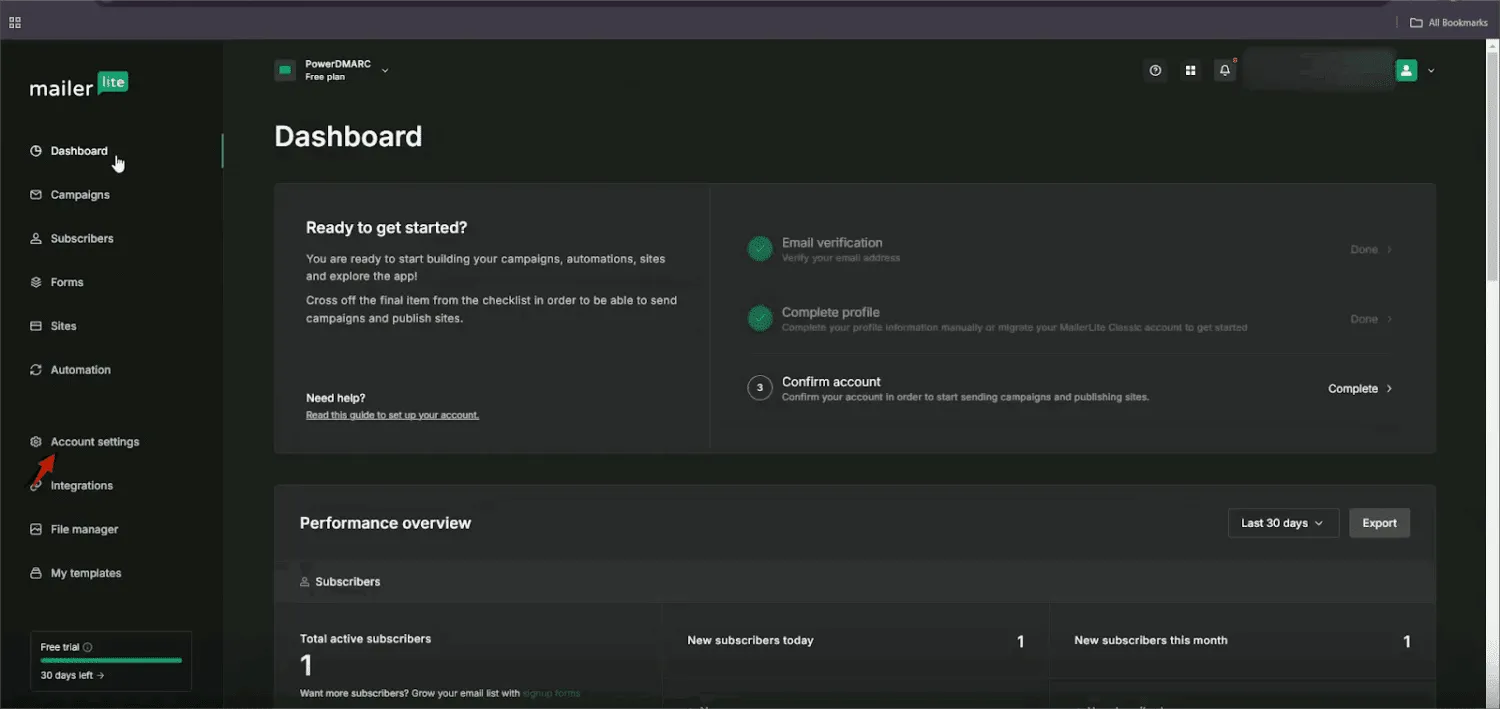Click the Sites browser icon
This screenshot has height=709, width=1500.
36,326
